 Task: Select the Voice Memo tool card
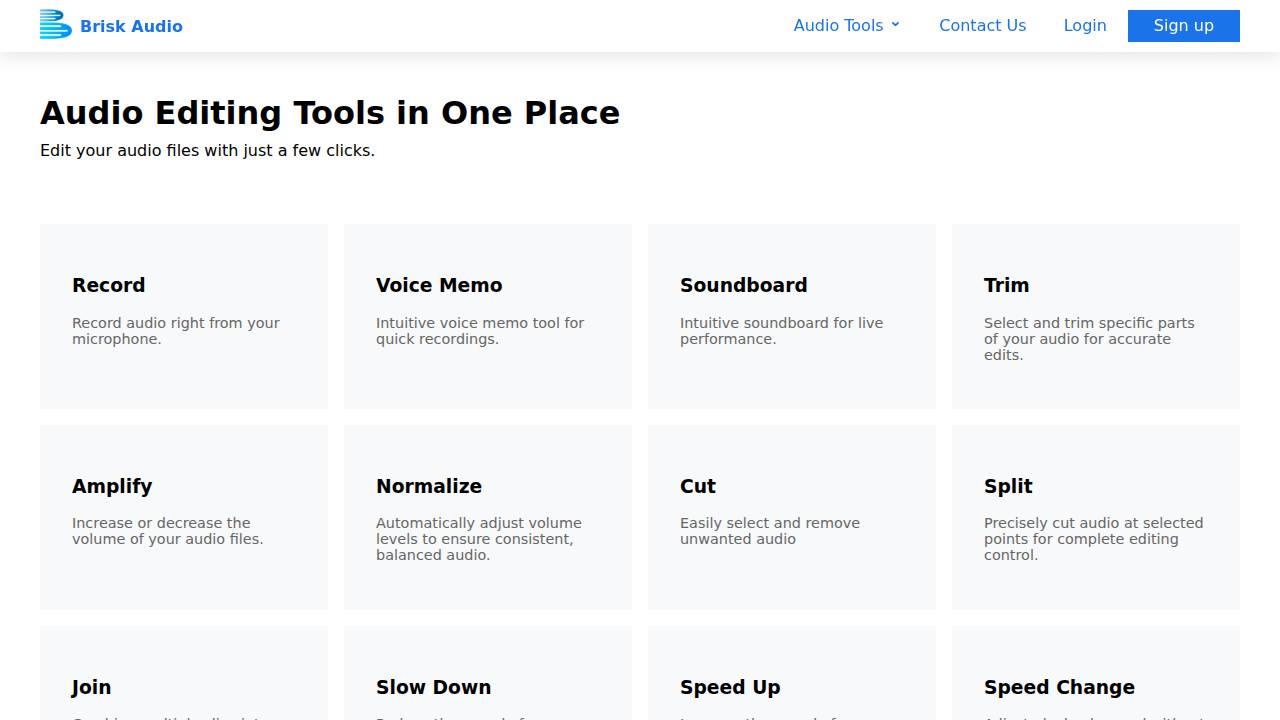pyautogui.click(x=488, y=316)
